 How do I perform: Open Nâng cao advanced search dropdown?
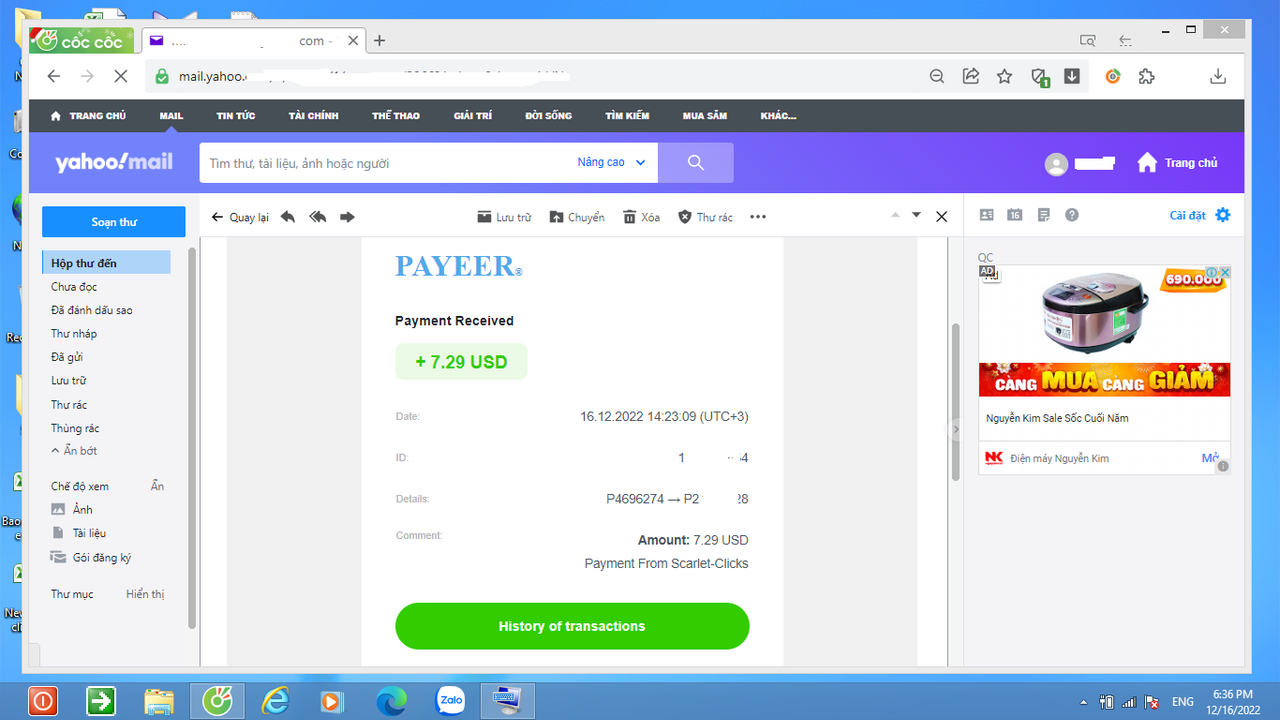click(x=612, y=163)
